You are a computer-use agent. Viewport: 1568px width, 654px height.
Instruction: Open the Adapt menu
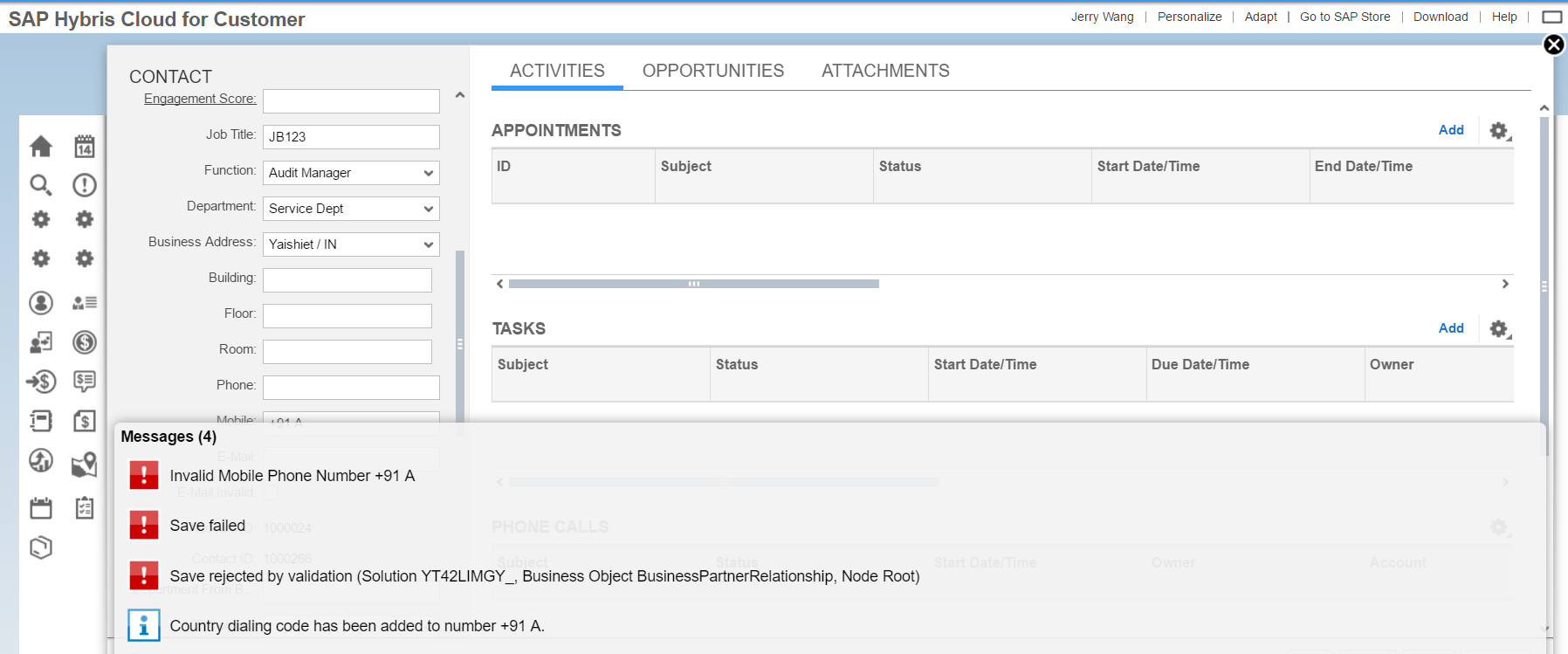[x=1261, y=17]
